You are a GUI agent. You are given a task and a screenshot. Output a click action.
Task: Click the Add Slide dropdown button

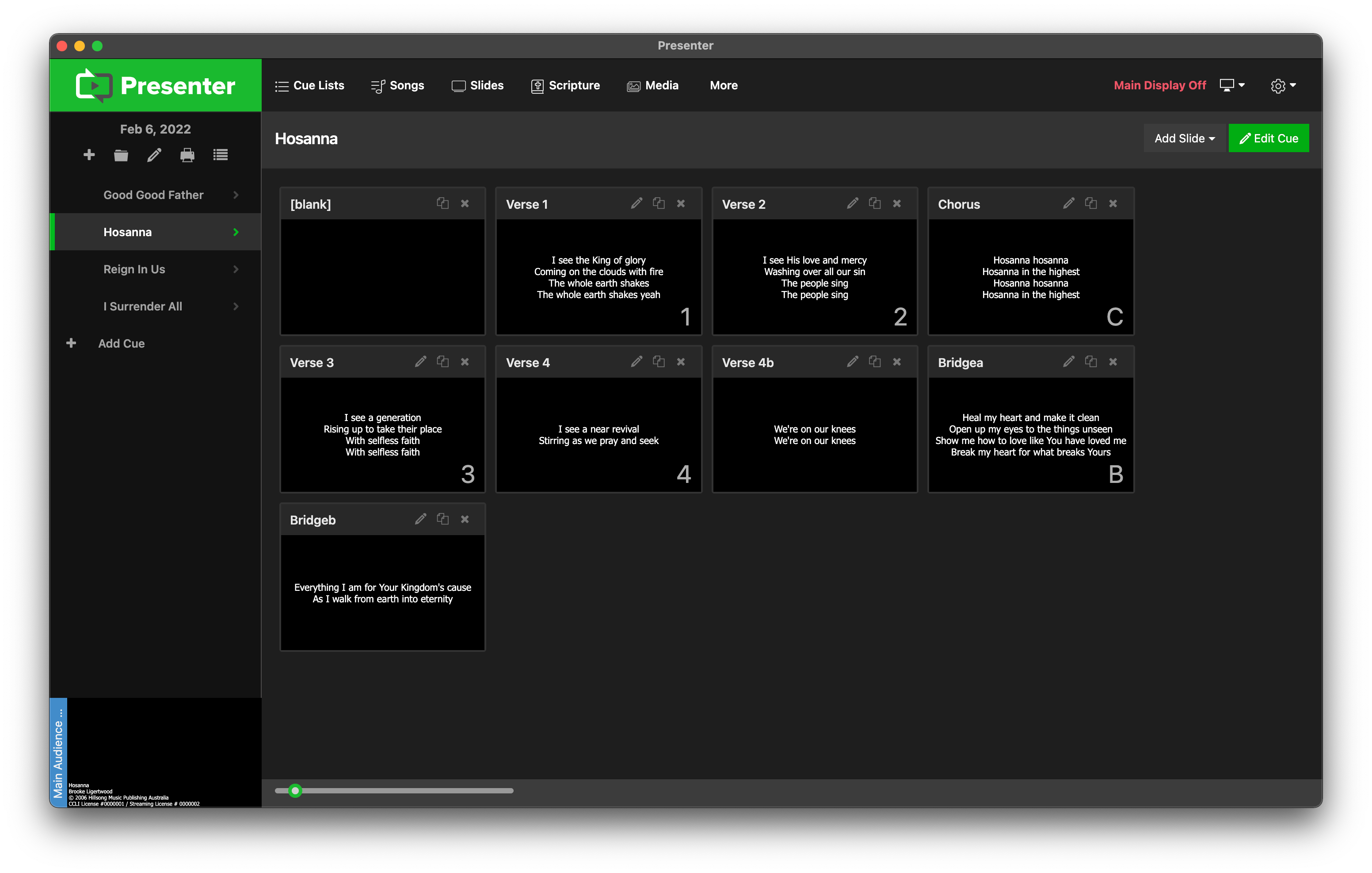tap(1184, 138)
